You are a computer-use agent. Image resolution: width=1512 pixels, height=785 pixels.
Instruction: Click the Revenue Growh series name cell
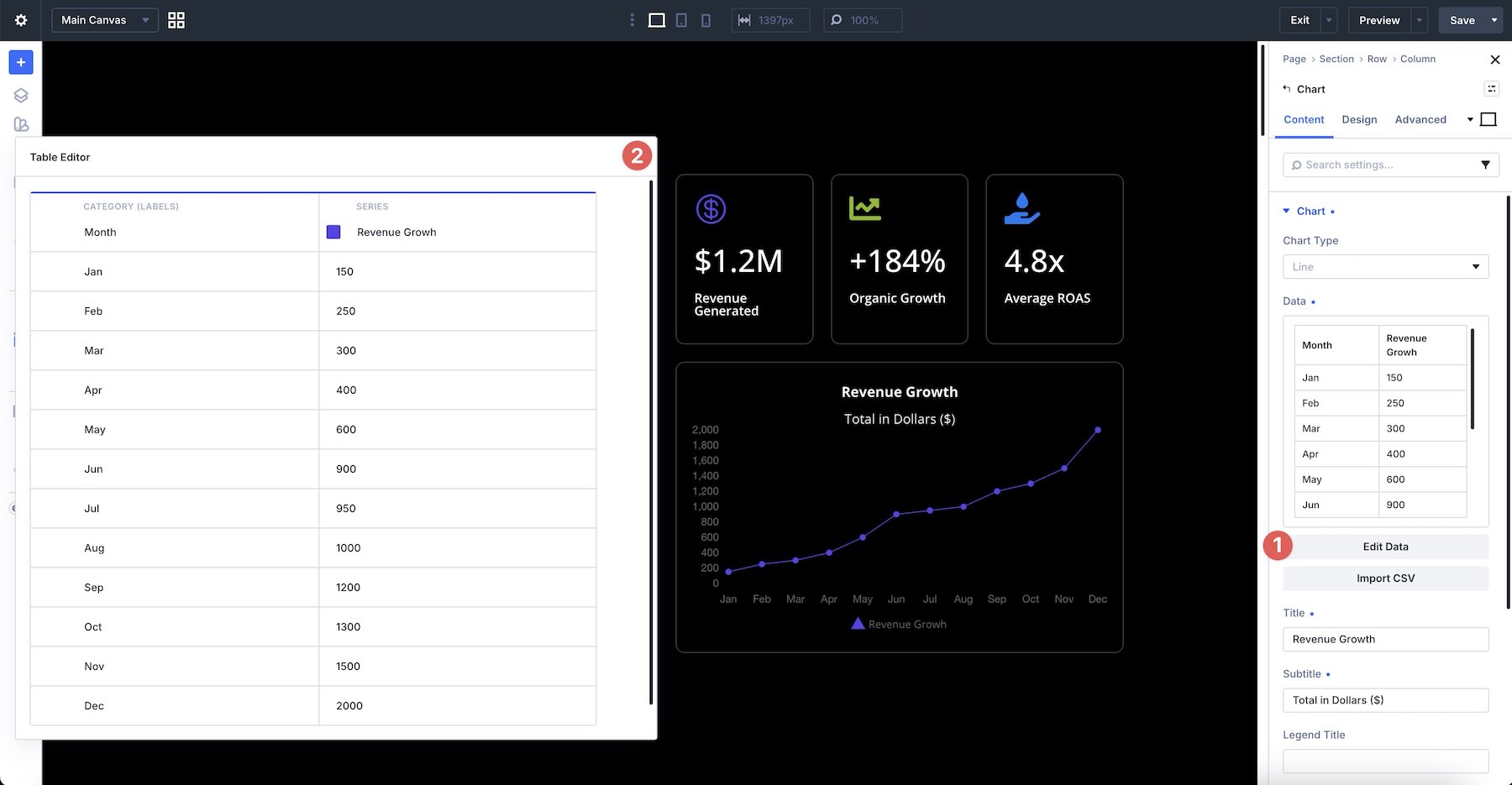[396, 232]
